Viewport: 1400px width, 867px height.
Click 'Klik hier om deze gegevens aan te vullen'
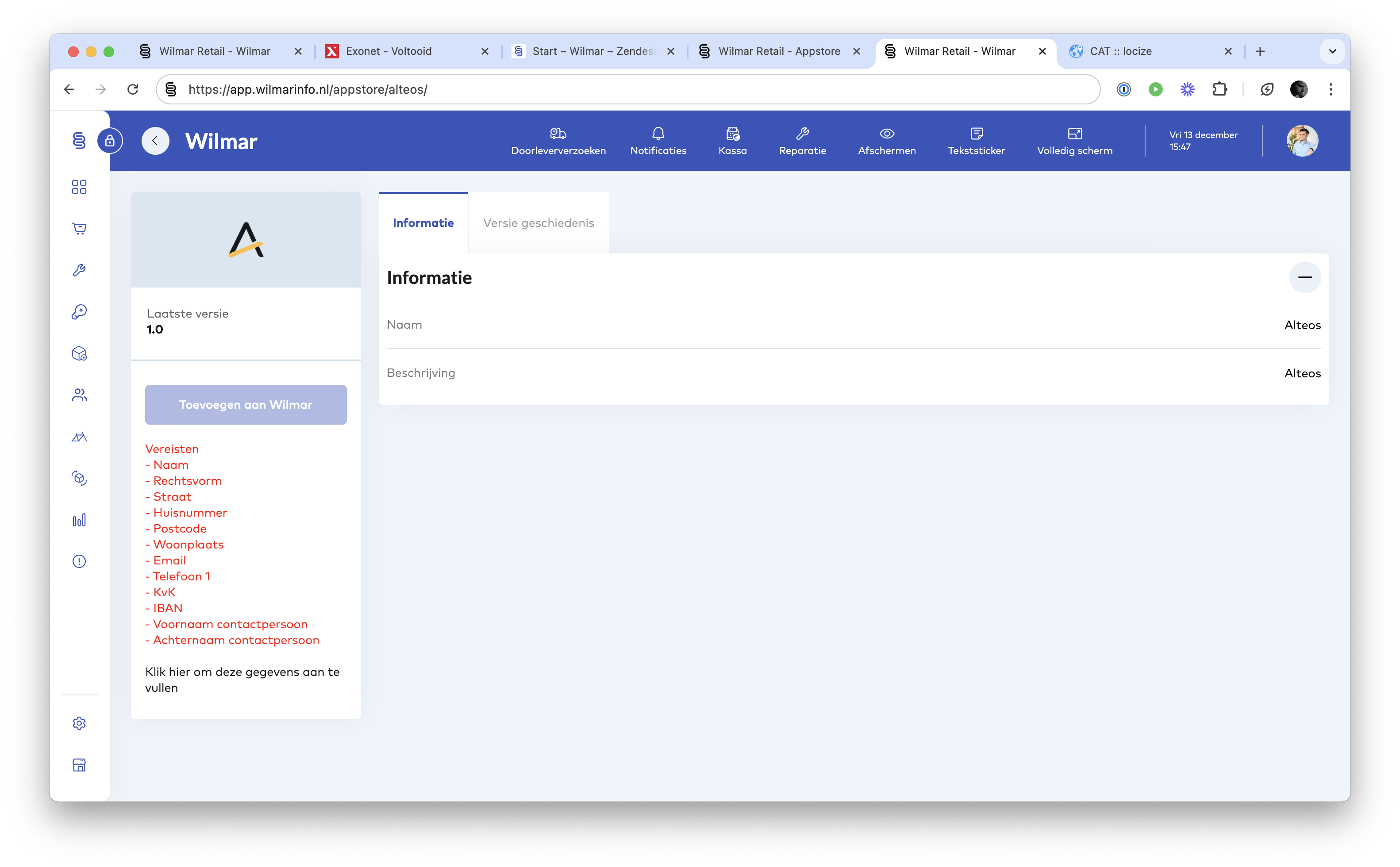[x=242, y=679]
